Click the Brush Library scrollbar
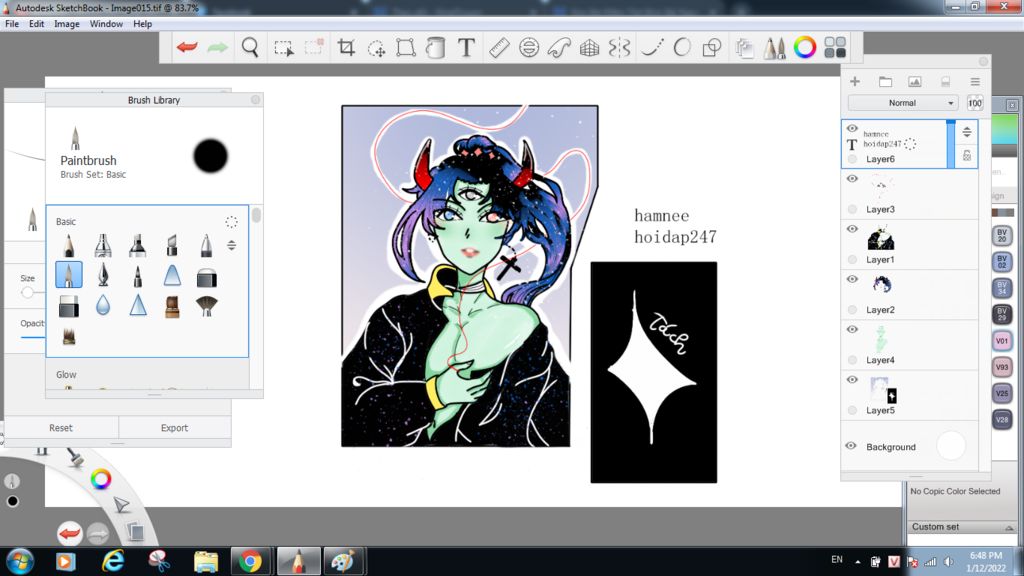This screenshot has width=1024, height=576. click(x=256, y=216)
